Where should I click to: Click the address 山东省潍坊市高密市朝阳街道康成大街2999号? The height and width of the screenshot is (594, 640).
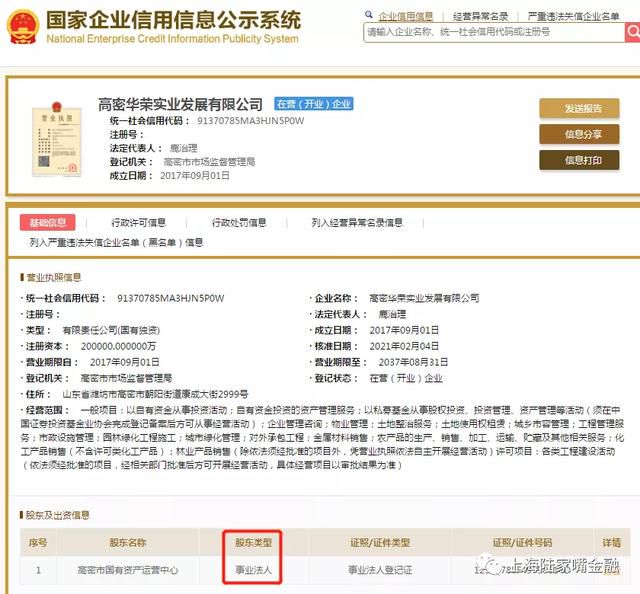coord(155,394)
